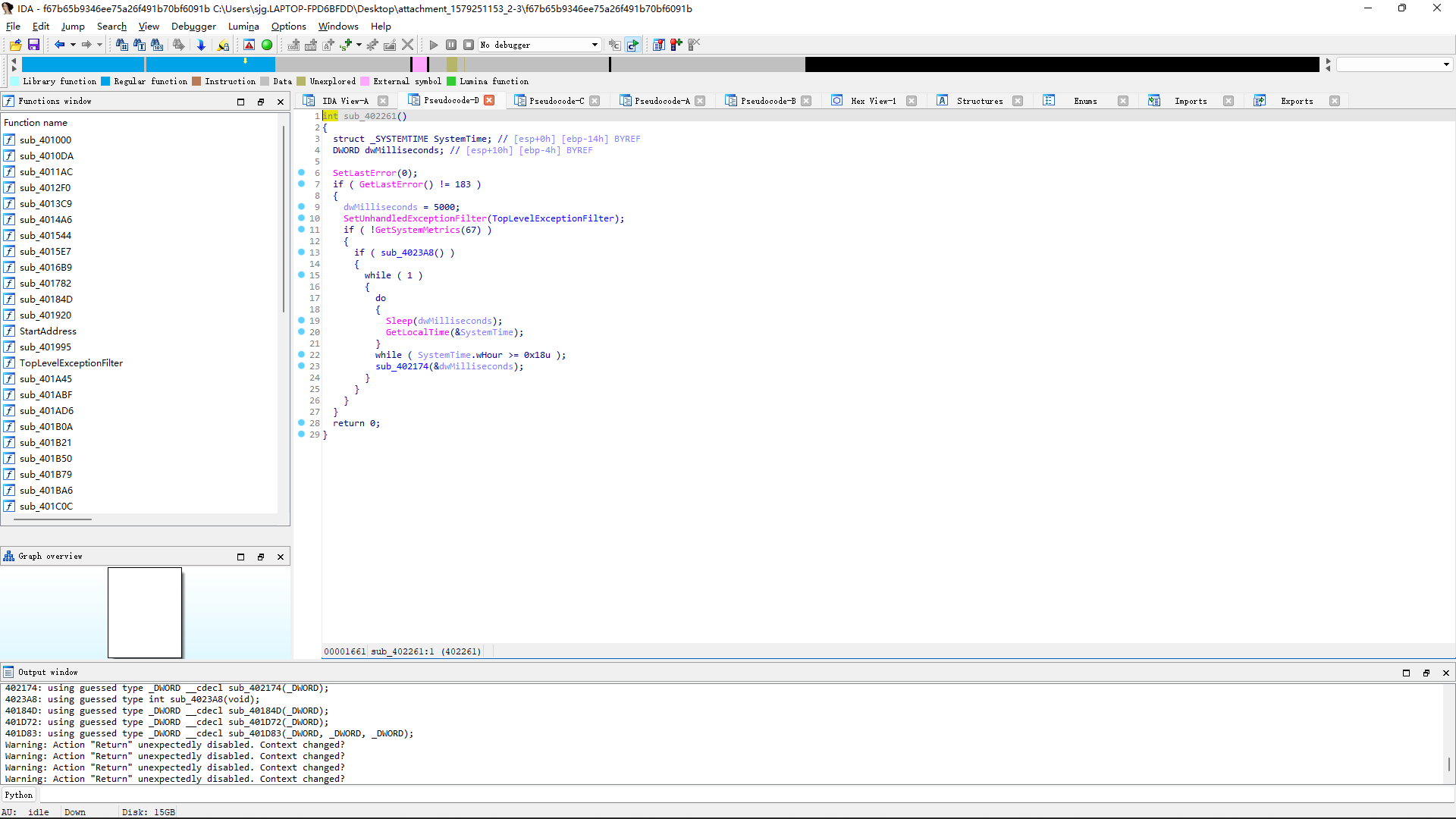The image size is (1456, 819).
Task: Toggle breakpoint dot on line 28
Action: [302, 423]
